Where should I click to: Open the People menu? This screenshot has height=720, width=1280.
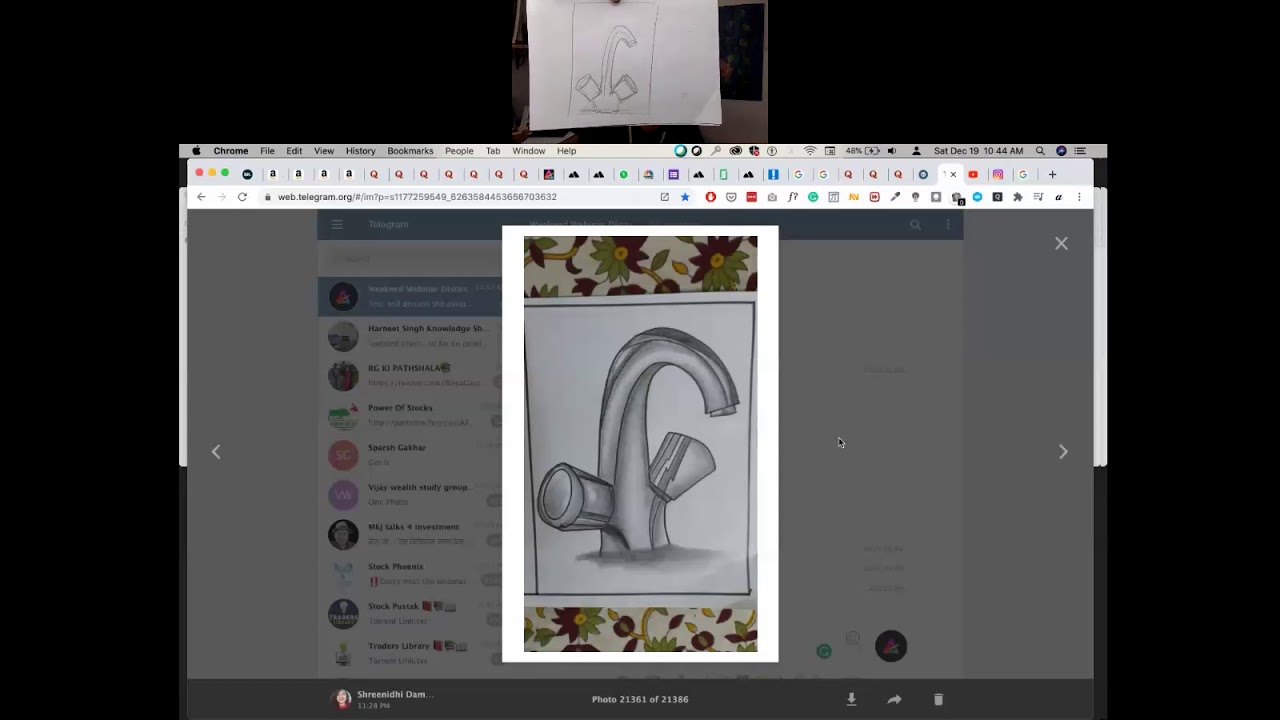(459, 151)
